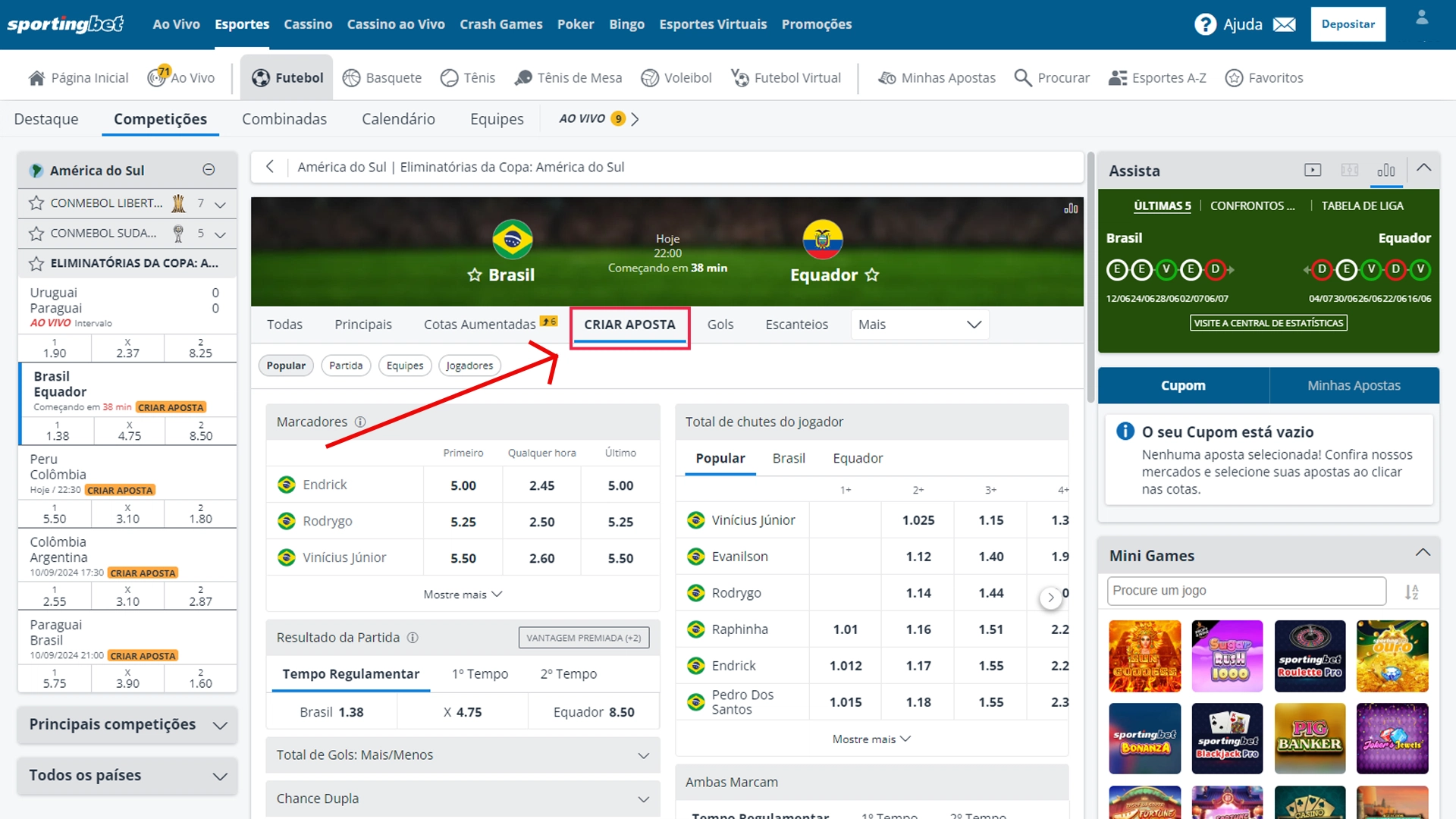The image size is (1456, 819).
Task: Select Jogadores filter chip
Action: click(469, 366)
